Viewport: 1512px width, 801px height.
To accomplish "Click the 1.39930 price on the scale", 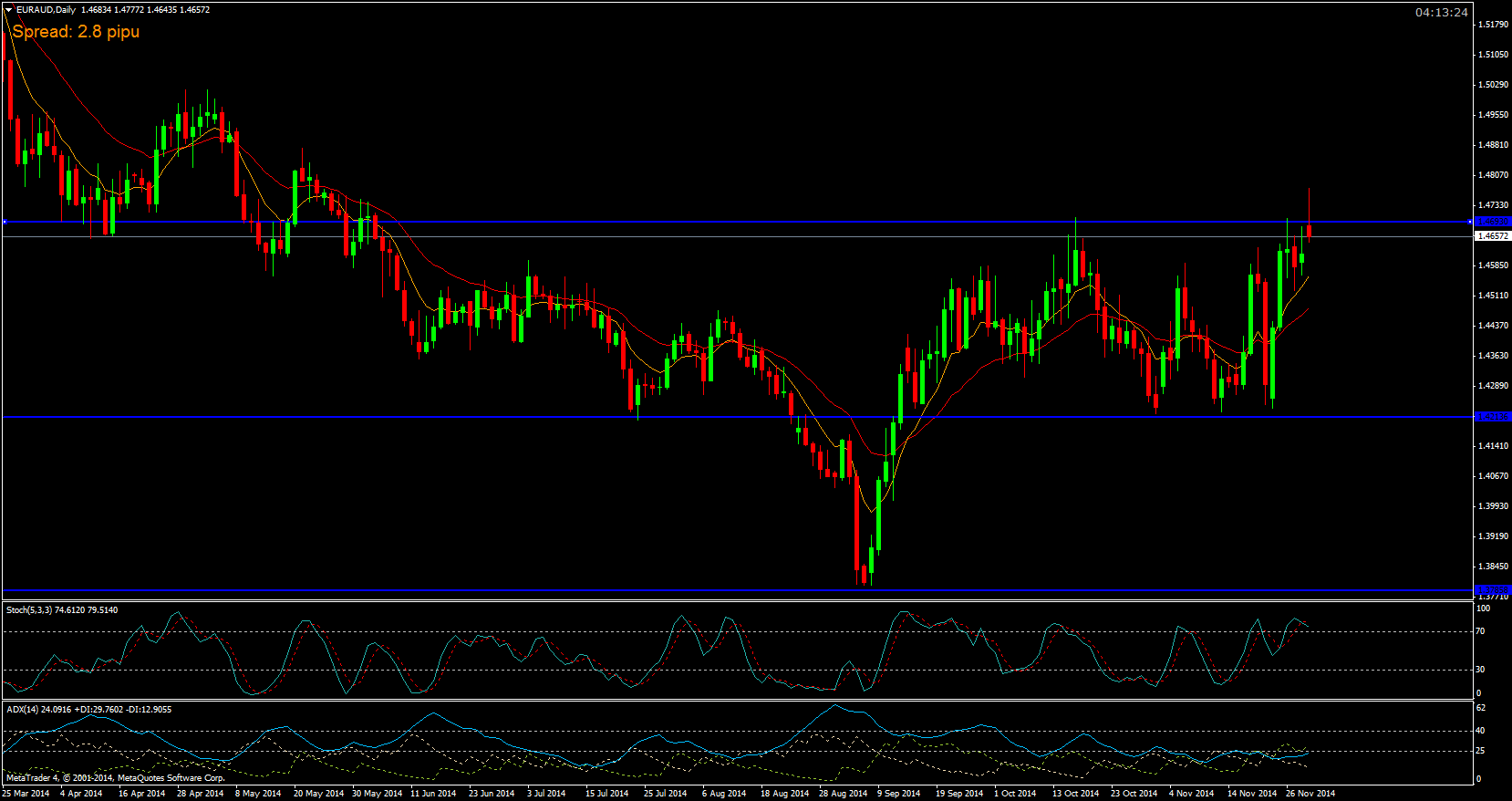I will (x=1493, y=506).
